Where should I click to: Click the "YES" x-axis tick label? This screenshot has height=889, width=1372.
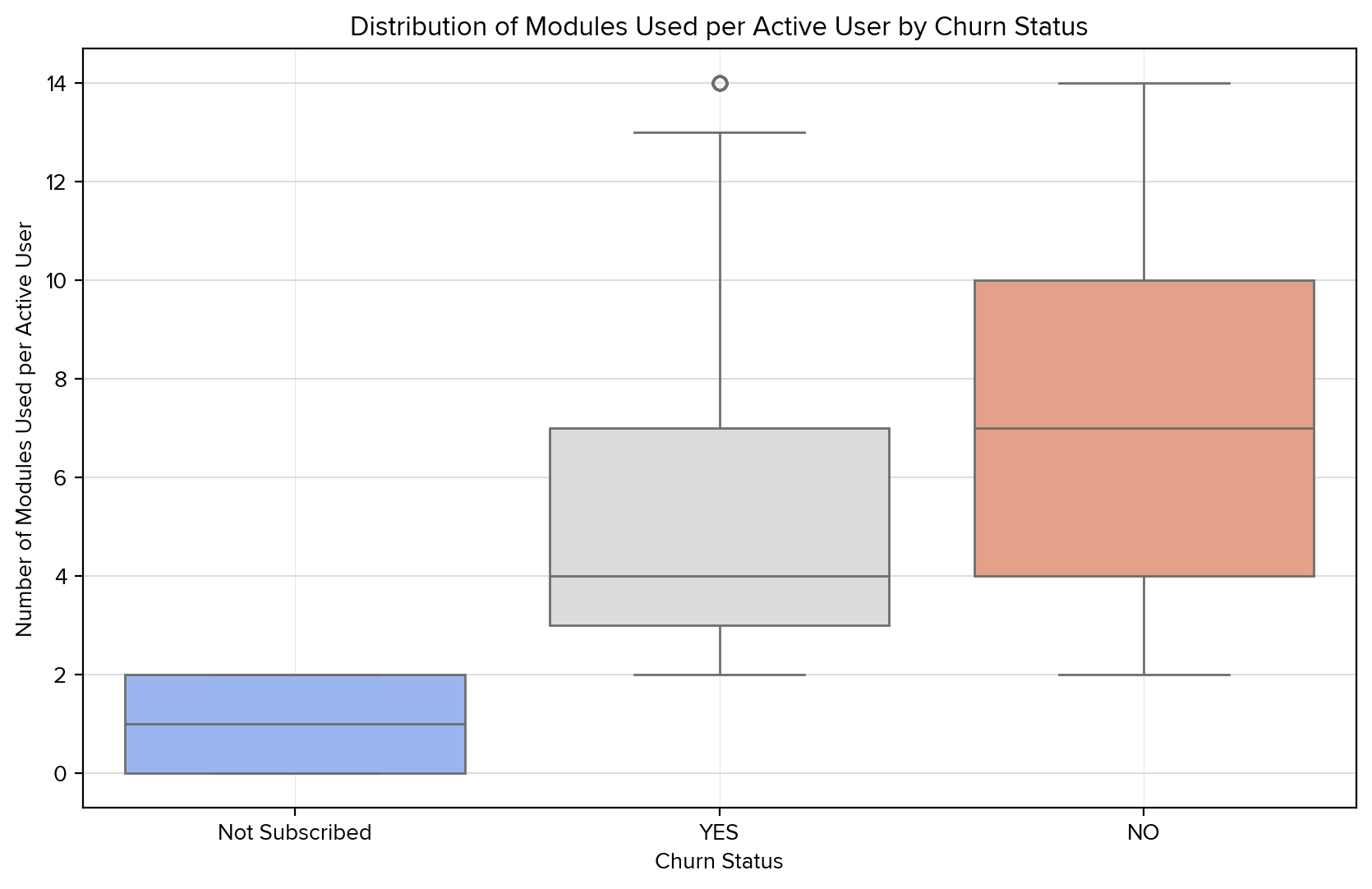point(719,832)
